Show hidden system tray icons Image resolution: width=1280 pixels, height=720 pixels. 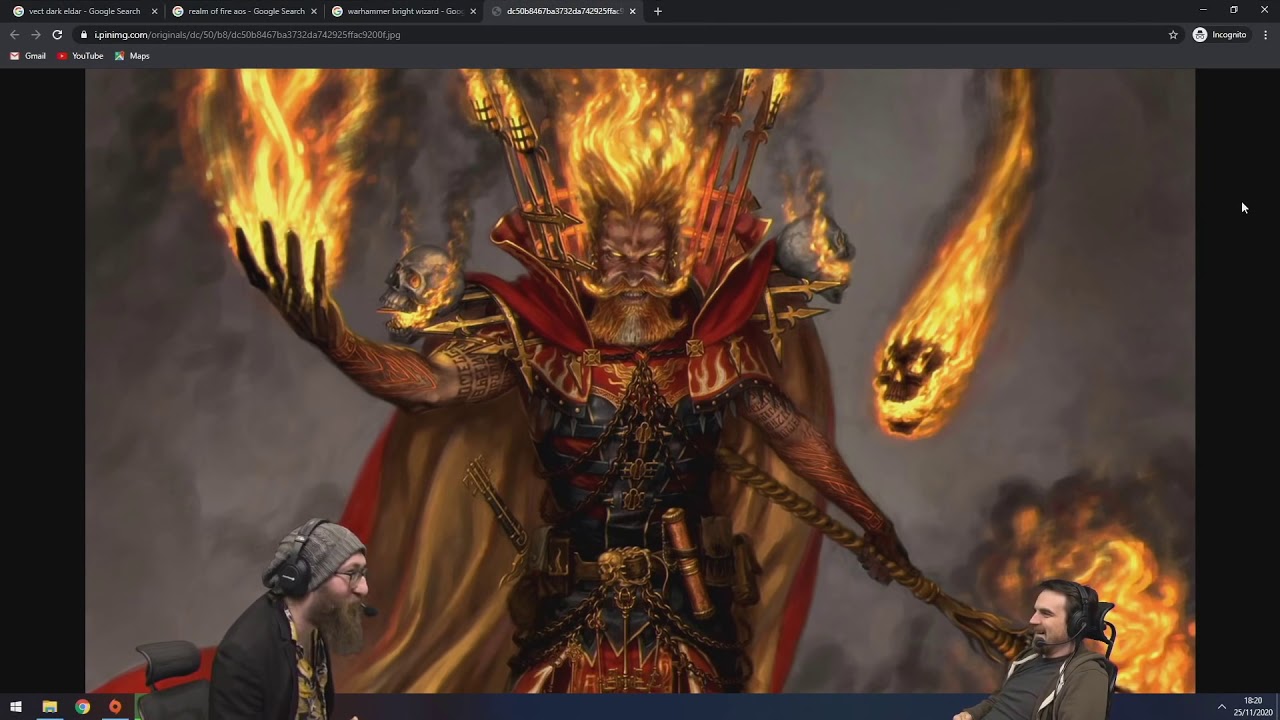point(1221,707)
